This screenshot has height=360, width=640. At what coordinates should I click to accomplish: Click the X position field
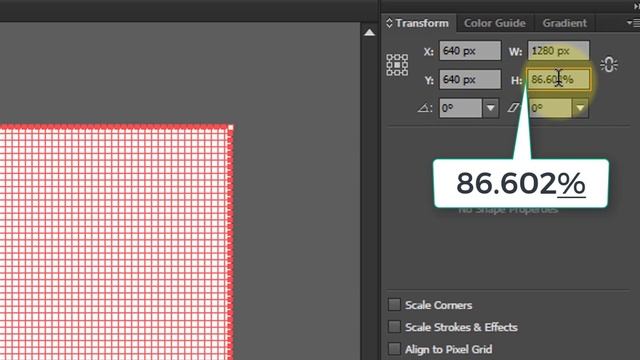click(x=470, y=51)
